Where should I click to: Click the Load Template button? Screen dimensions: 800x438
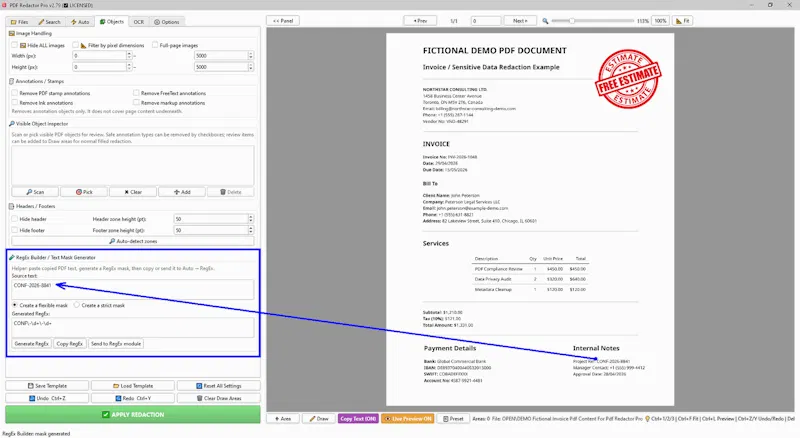point(133,385)
